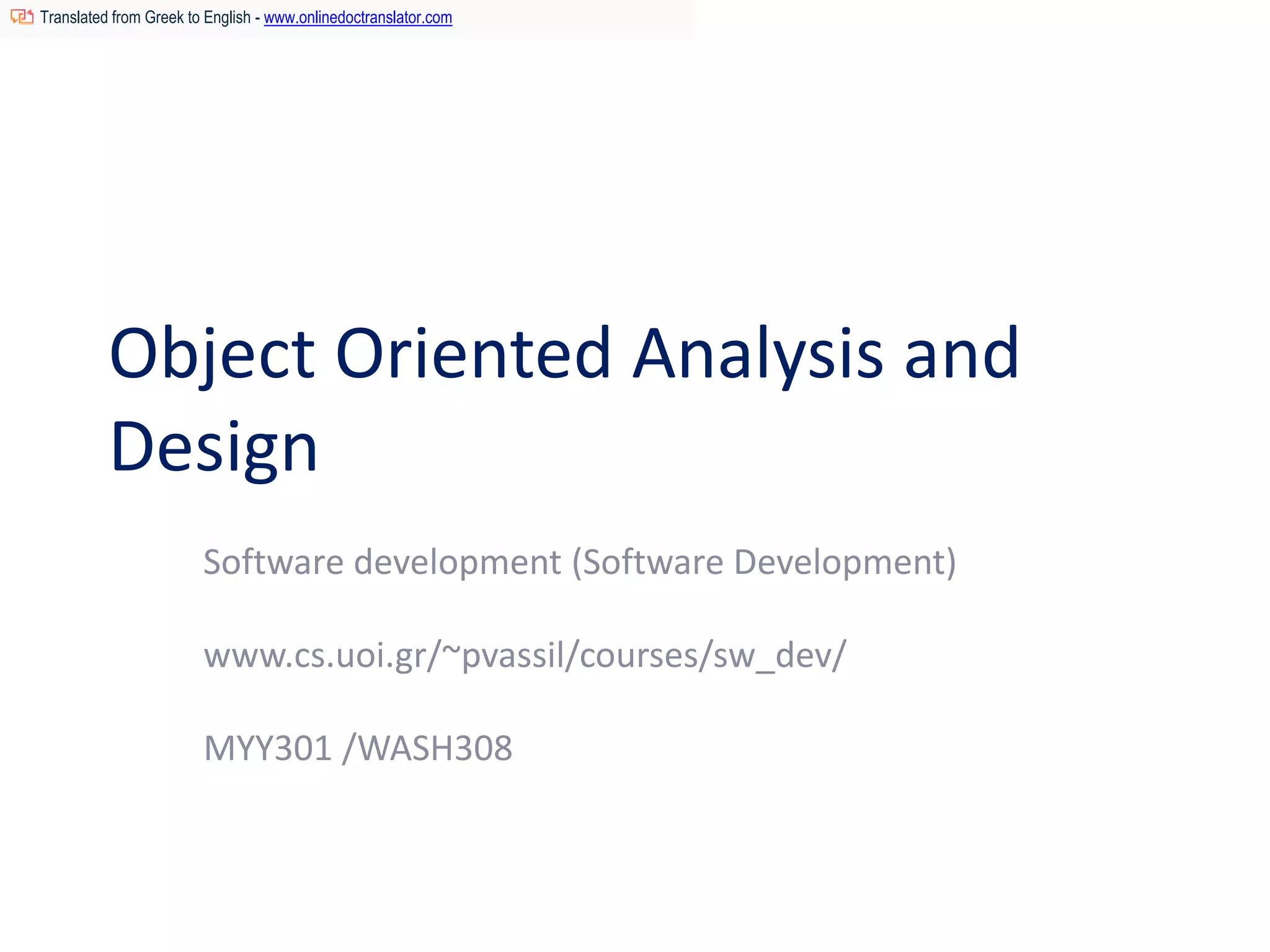The image size is (1270, 952).
Task: Click the "courses" segment of the course URL
Action: (x=637, y=656)
